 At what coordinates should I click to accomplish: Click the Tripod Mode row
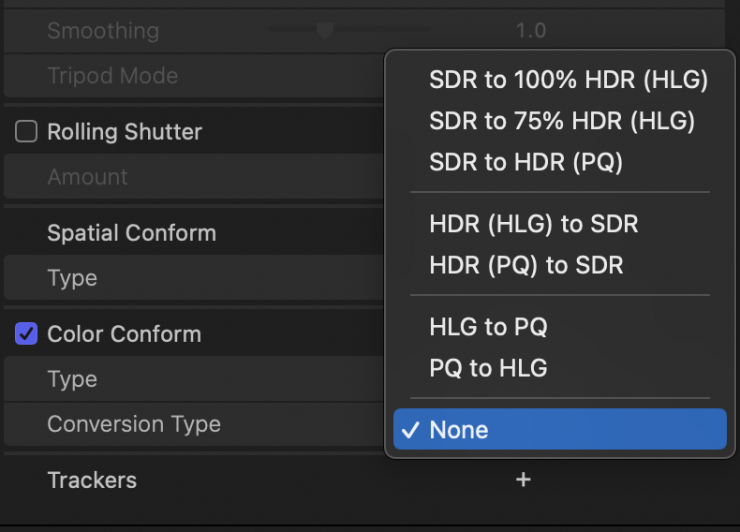click(x=112, y=76)
